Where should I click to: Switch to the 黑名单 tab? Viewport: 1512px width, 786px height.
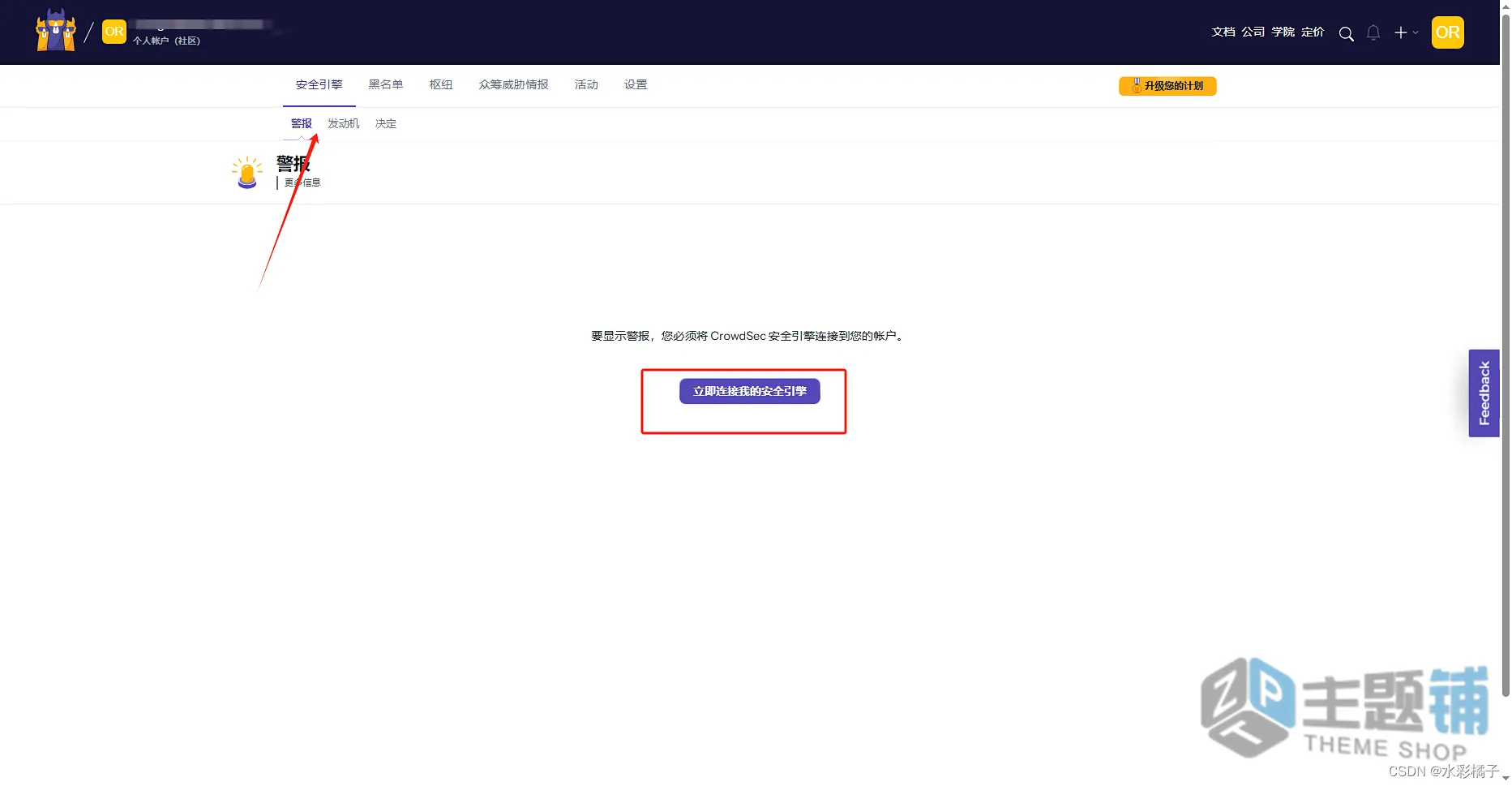386,84
